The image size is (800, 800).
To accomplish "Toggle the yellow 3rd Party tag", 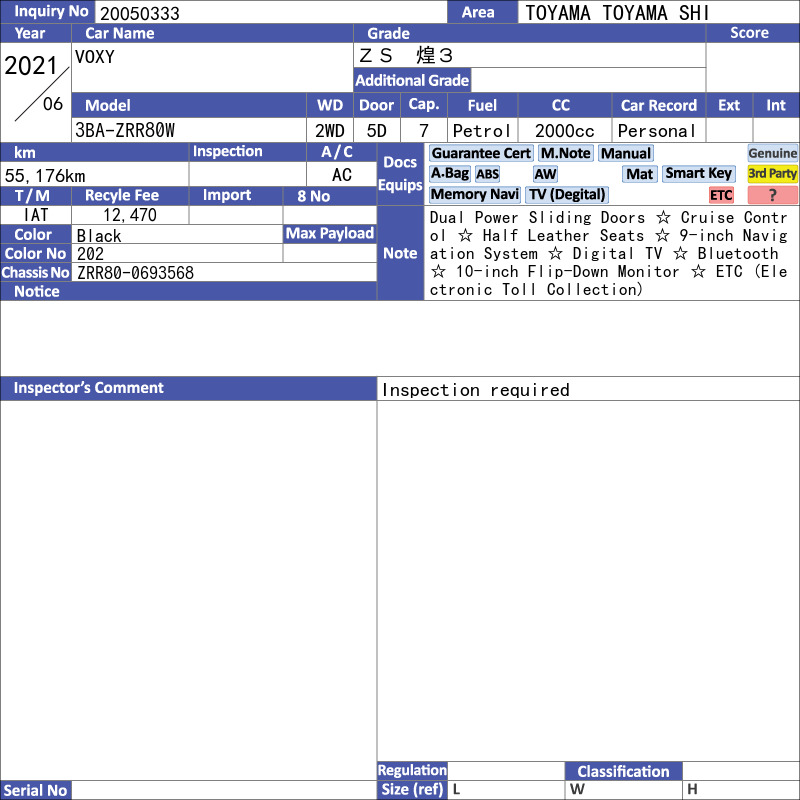I will (x=772, y=174).
